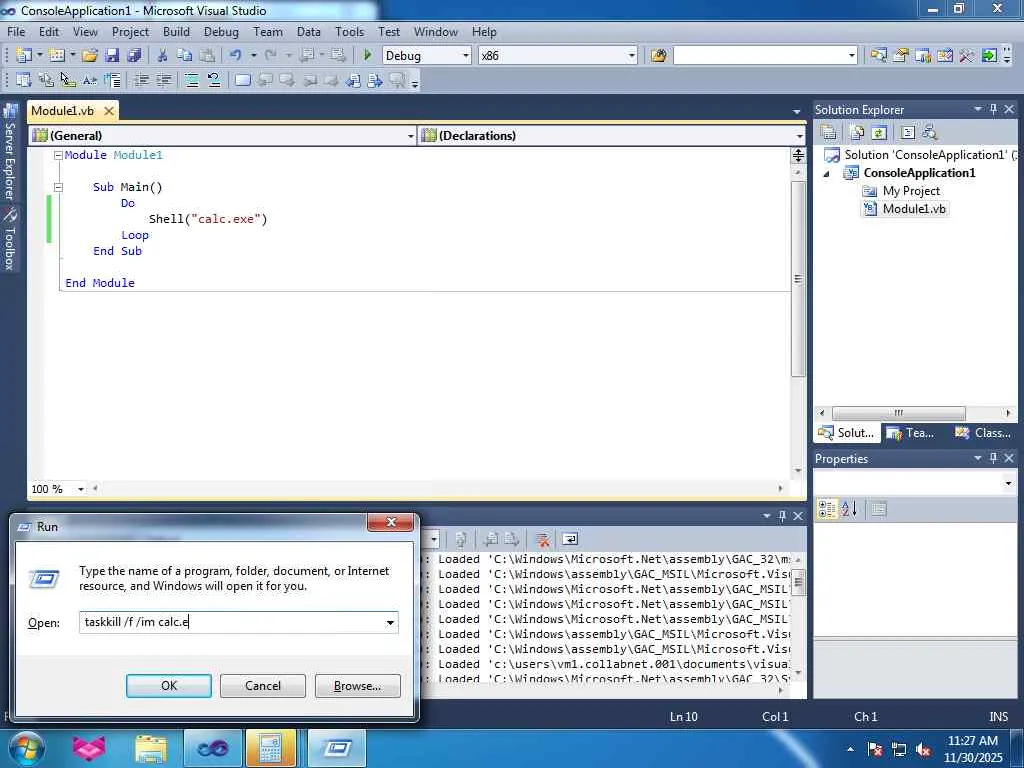Open the File menu
The height and width of the screenshot is (768, 1024).
coord(16,32)
